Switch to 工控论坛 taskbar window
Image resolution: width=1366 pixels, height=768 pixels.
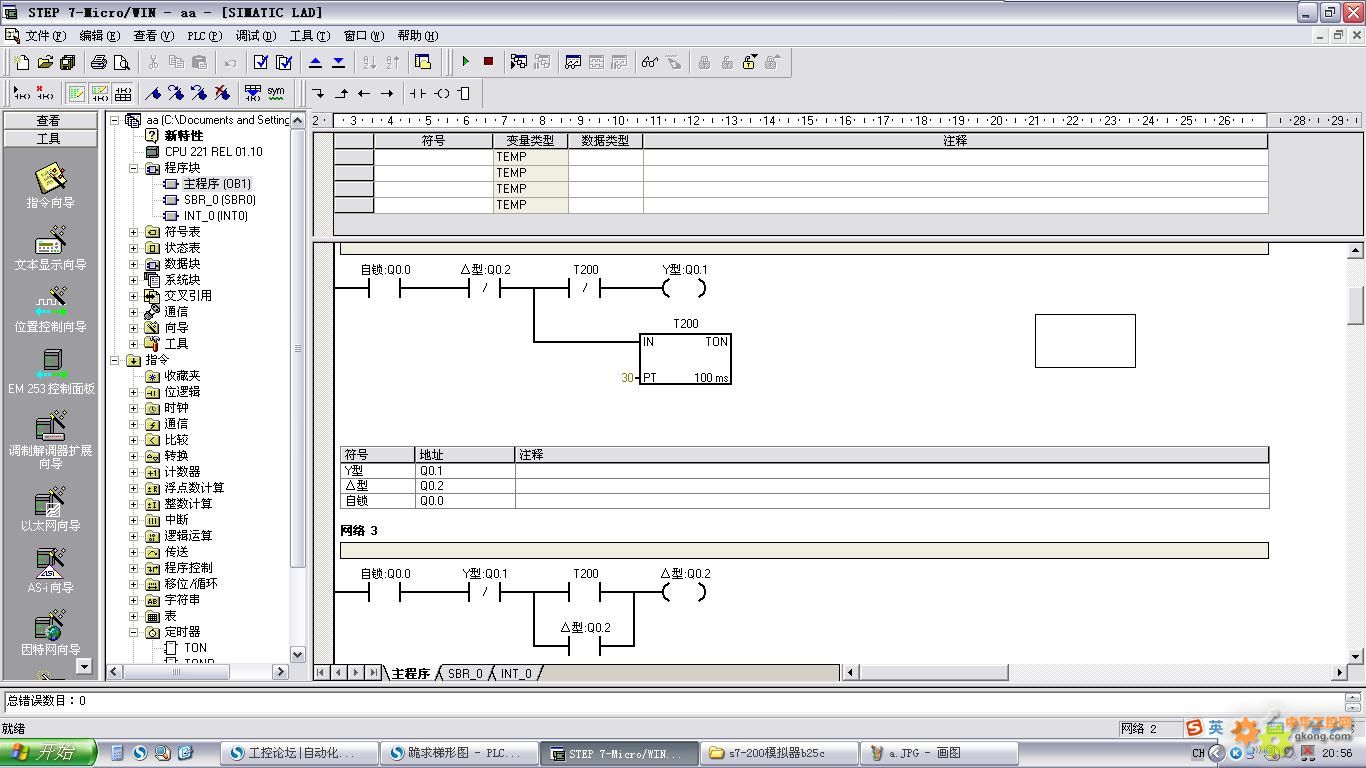[300, 753]
